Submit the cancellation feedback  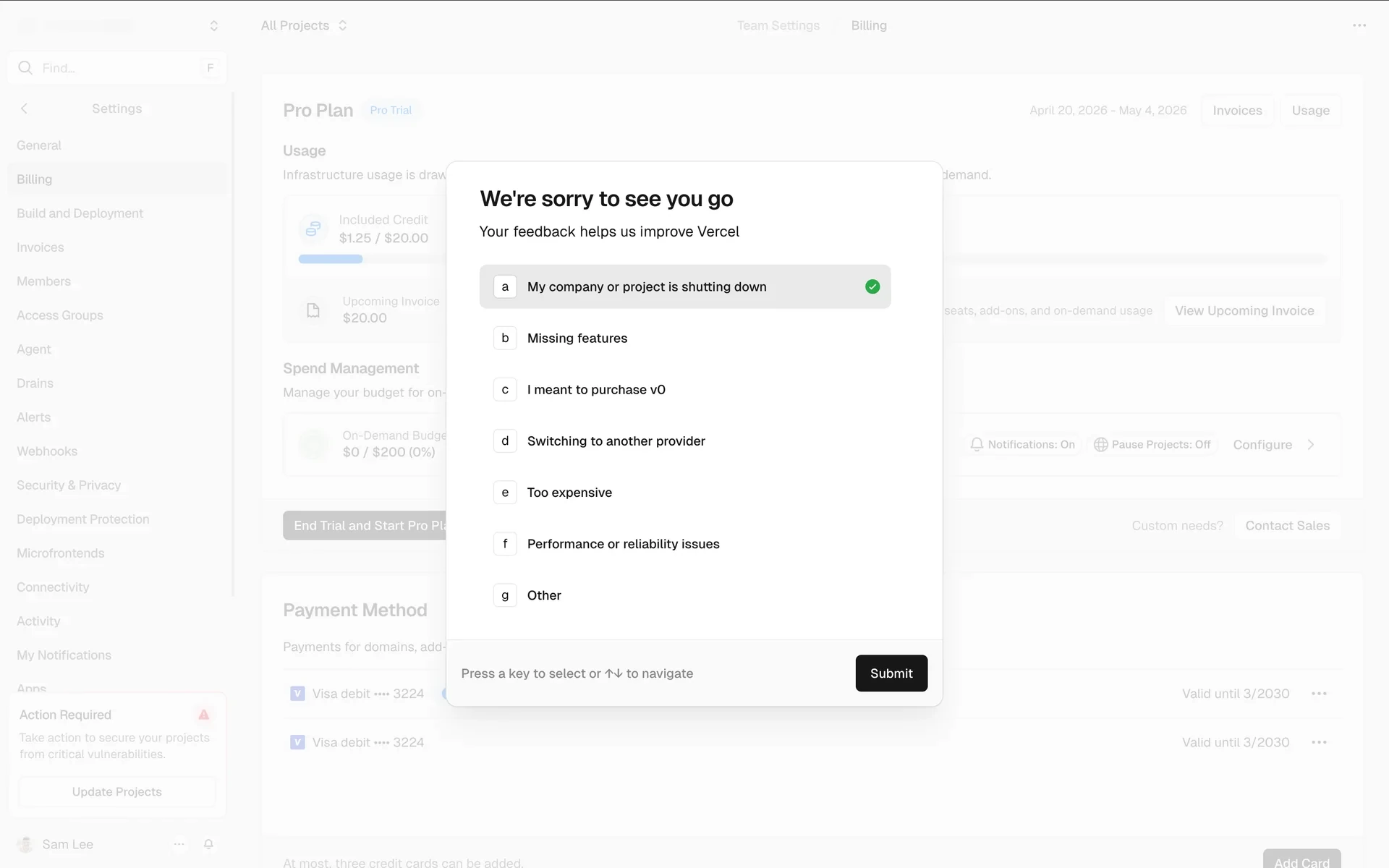coord(891,673)
